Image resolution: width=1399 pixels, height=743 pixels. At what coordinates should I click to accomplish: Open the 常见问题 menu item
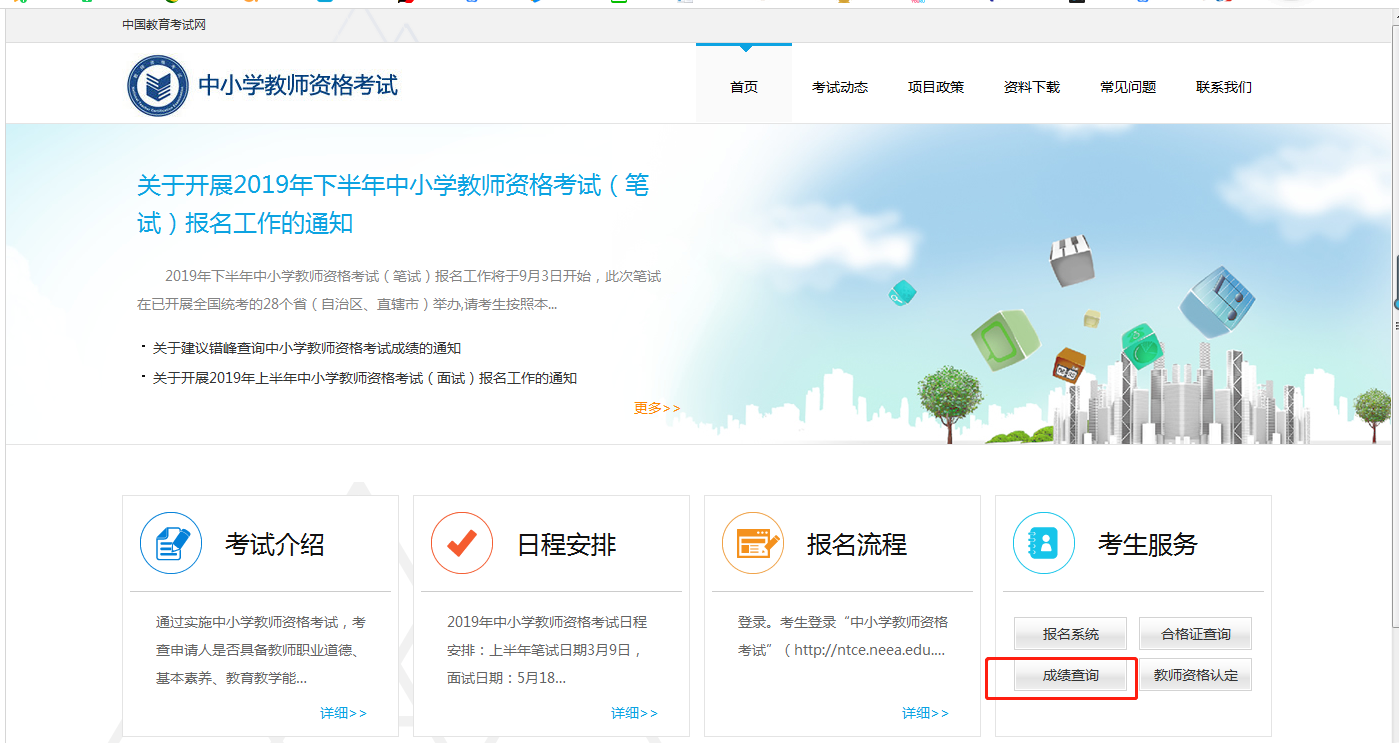(x=1127, y=87)
